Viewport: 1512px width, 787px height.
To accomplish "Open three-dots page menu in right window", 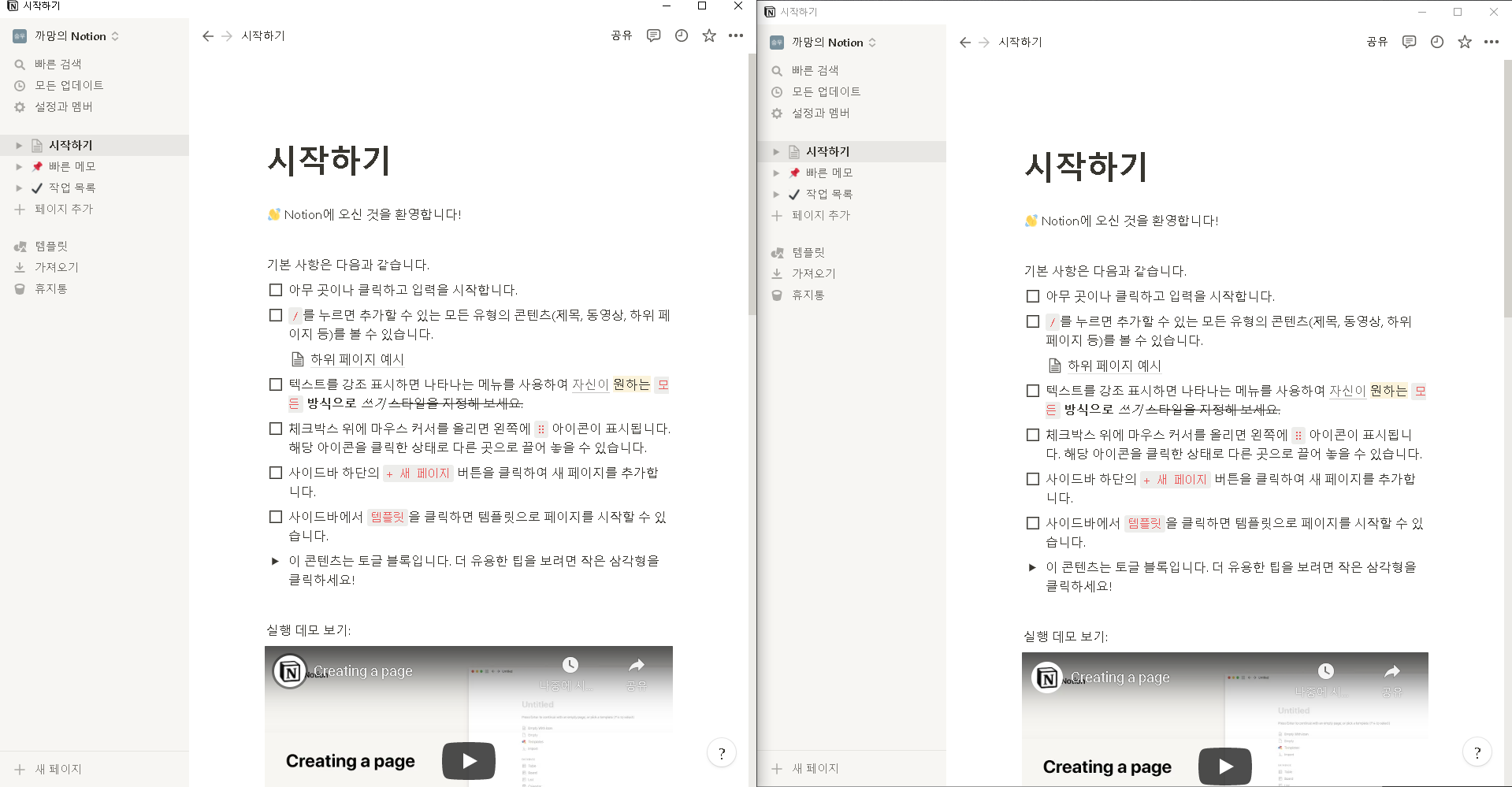I will tap(1492, 42).
